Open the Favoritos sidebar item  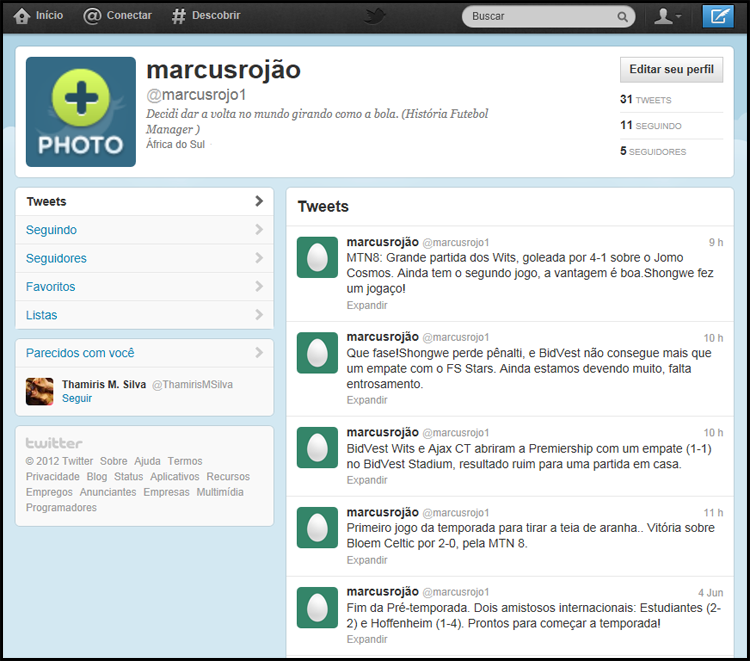pos(144,286)
